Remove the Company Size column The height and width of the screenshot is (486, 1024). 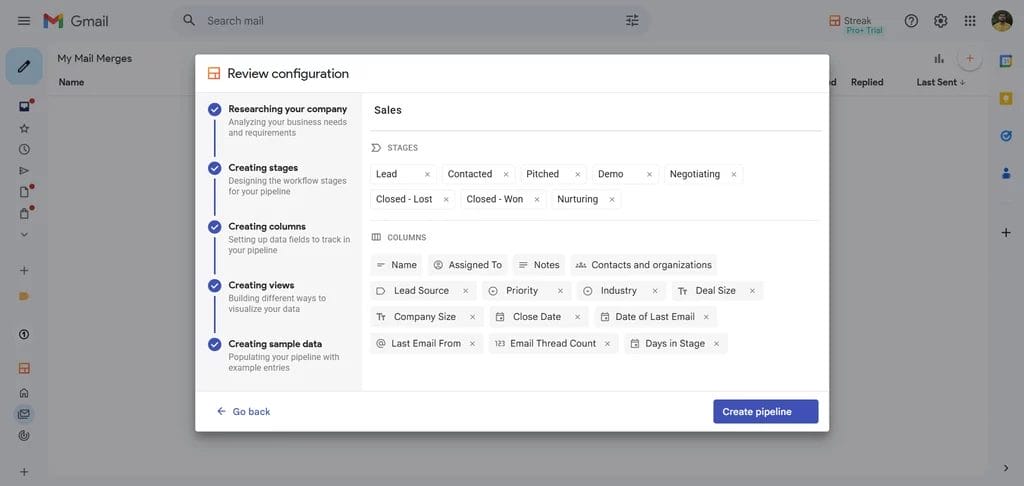(x=473, y=317)
